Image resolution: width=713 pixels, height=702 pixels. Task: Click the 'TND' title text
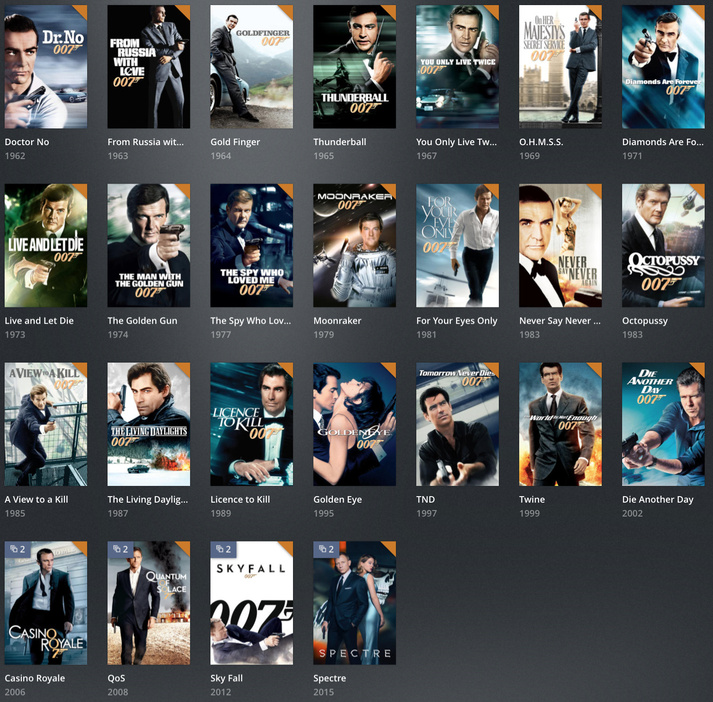426,499
